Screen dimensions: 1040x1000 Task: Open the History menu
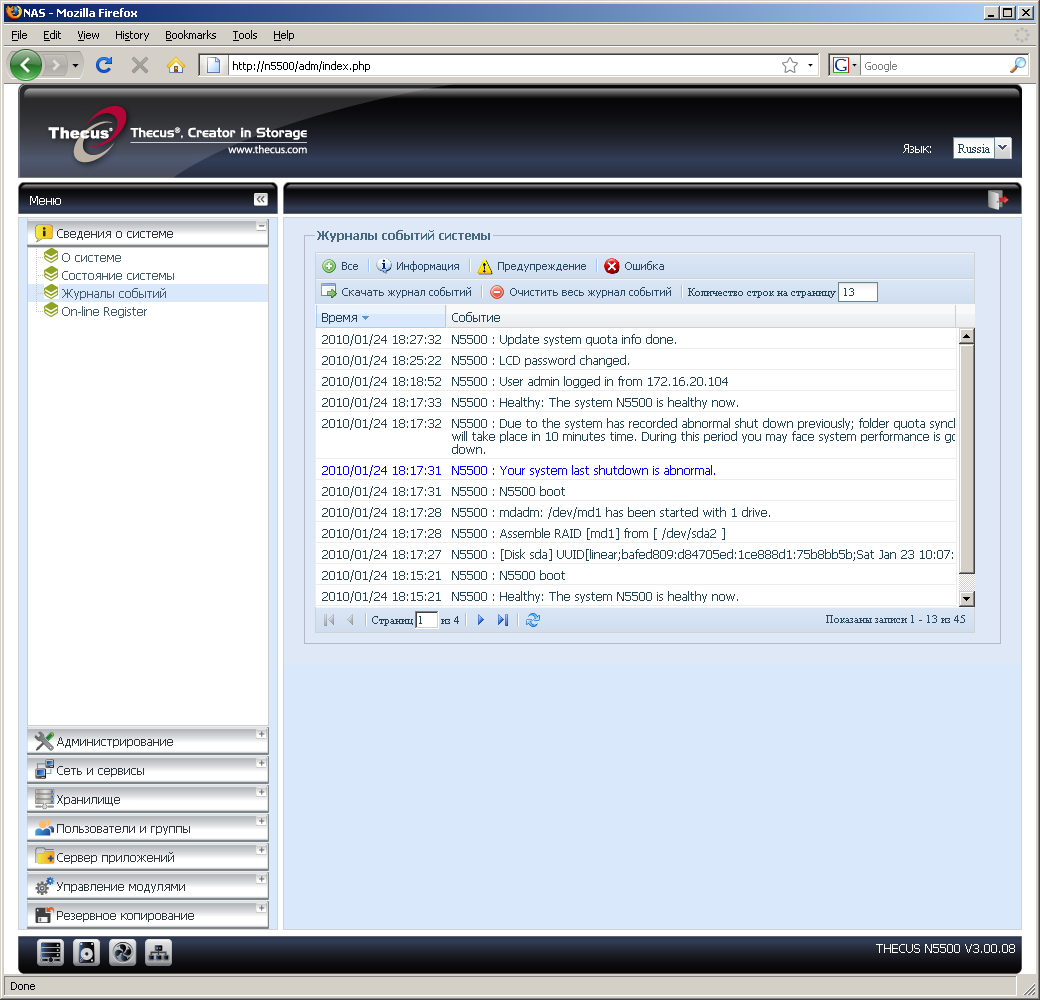(132, 35)
